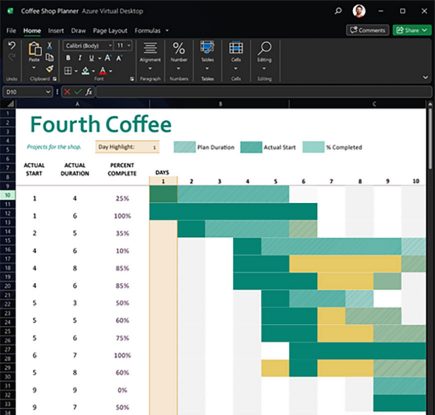
Task: Expand the fill color dropdown arrow
Action: tap(93, 71)
